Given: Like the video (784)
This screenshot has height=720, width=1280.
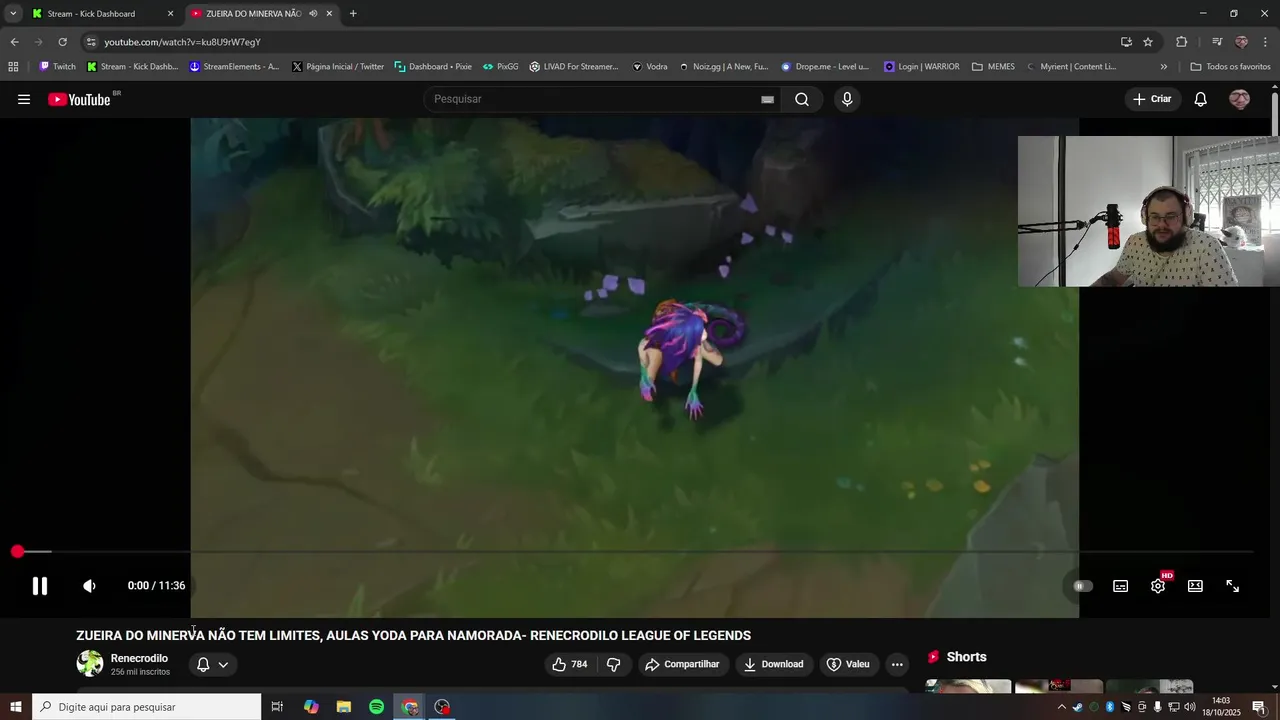Looking at the screenshot, I should click(570, 664).
